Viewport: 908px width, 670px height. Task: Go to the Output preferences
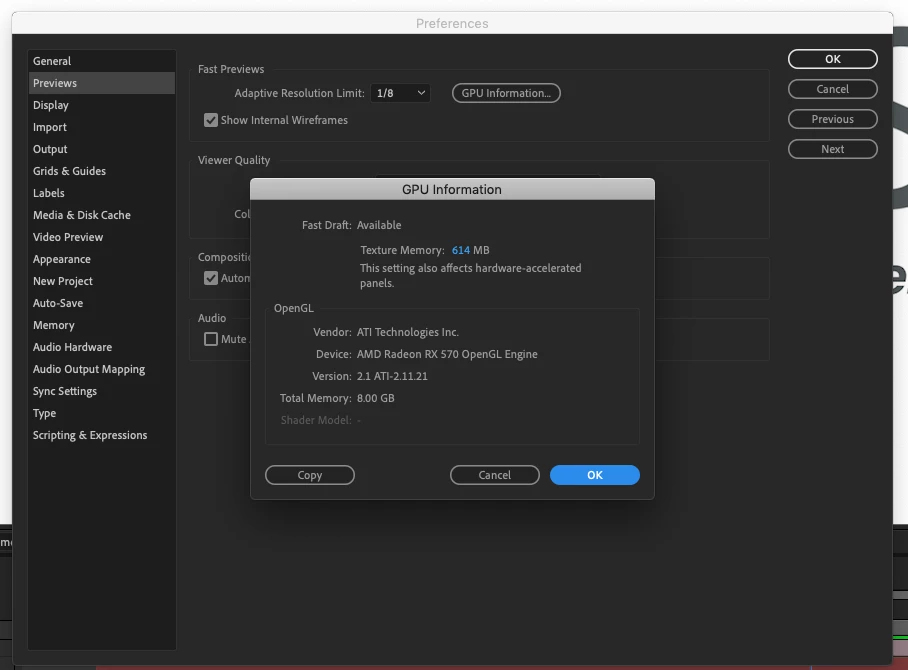101,149
